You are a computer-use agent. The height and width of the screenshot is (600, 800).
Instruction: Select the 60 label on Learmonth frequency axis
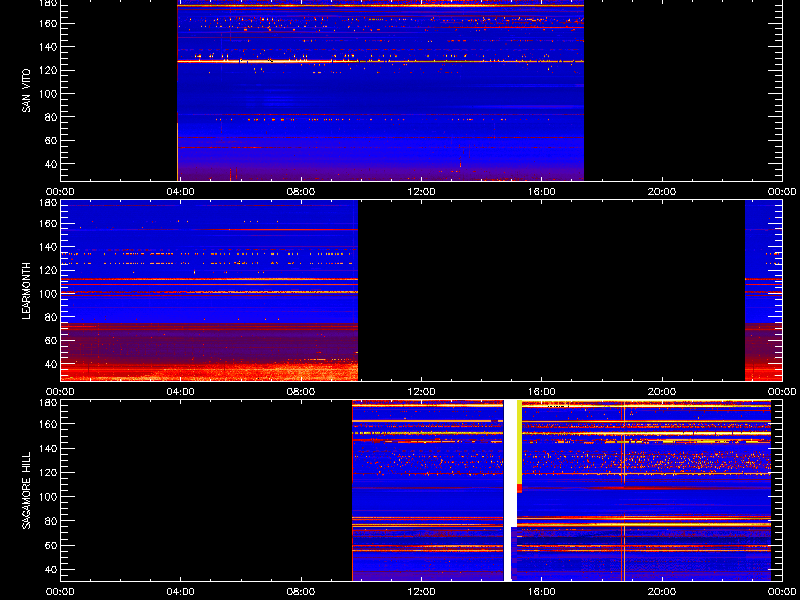pos(51,340)
